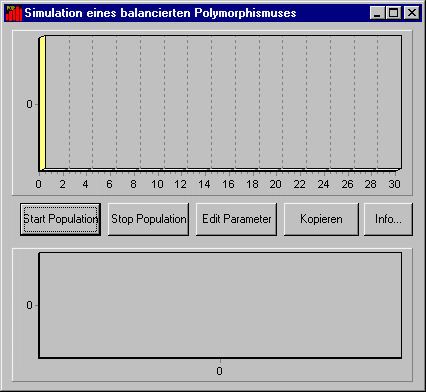Click the Kopieren button
This screenshot has height=392, width=426.
coord(321,219)
